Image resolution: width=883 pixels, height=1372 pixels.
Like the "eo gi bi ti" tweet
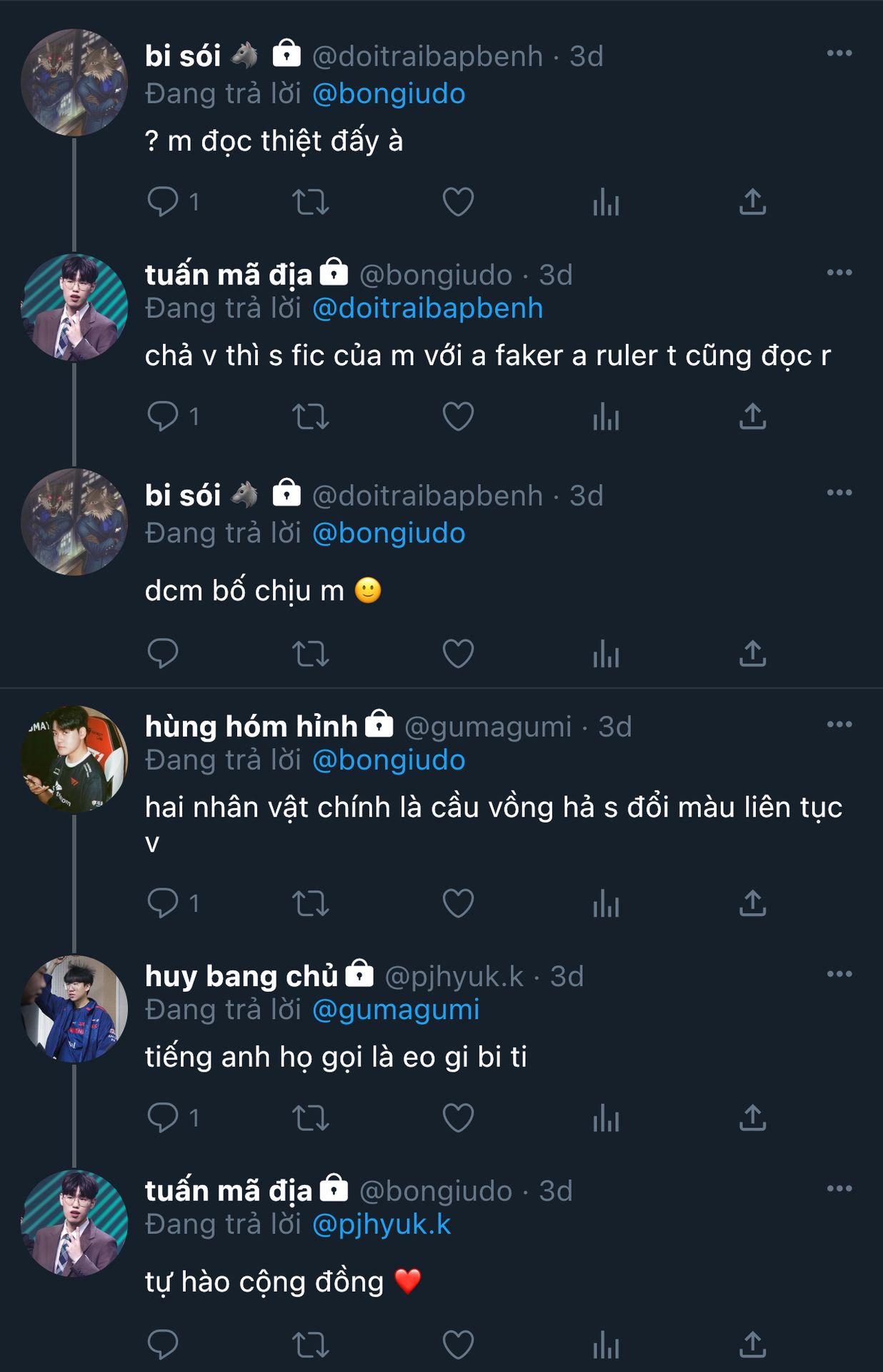(458, 1118)
